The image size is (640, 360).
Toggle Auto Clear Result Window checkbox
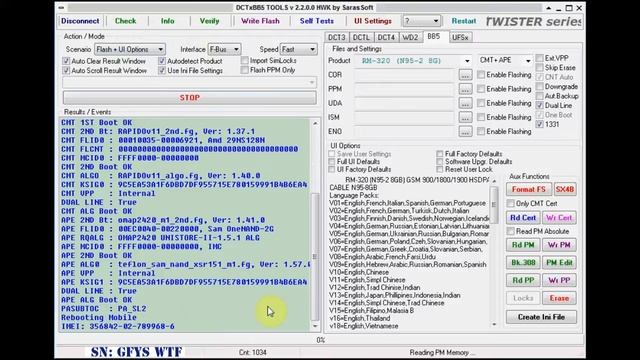66,61
